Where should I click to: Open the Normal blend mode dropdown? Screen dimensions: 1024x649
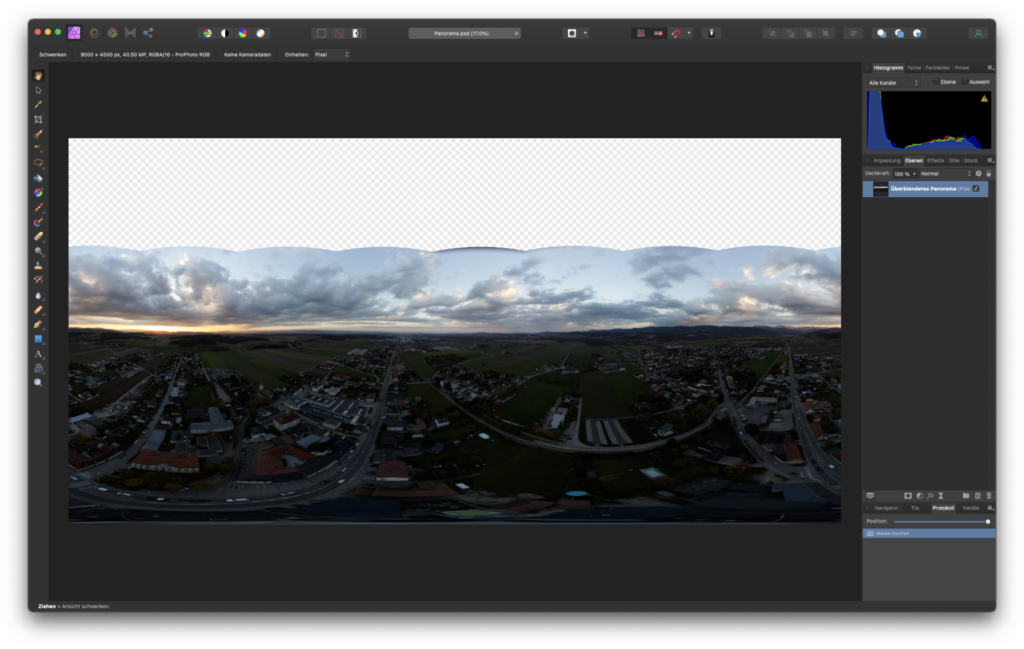[x=945, y=174]
